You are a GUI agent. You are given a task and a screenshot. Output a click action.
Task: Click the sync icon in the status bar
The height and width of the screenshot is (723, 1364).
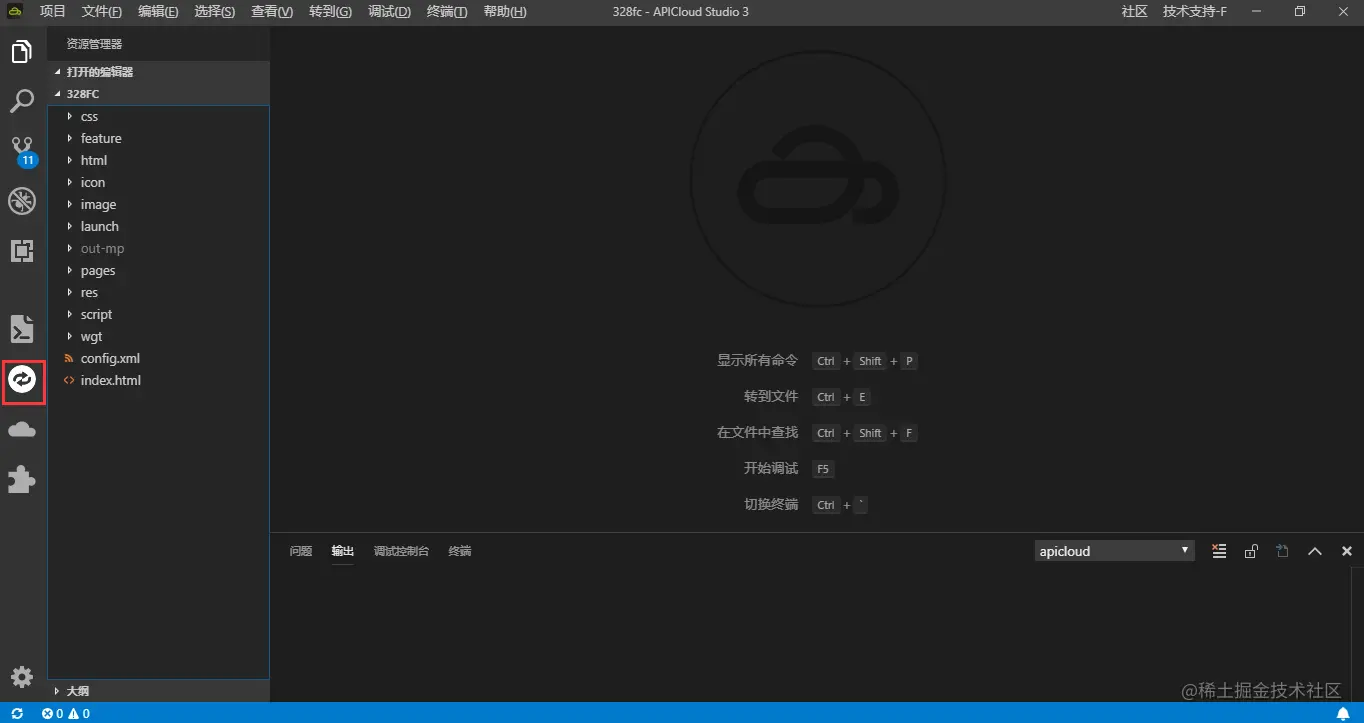17,713
